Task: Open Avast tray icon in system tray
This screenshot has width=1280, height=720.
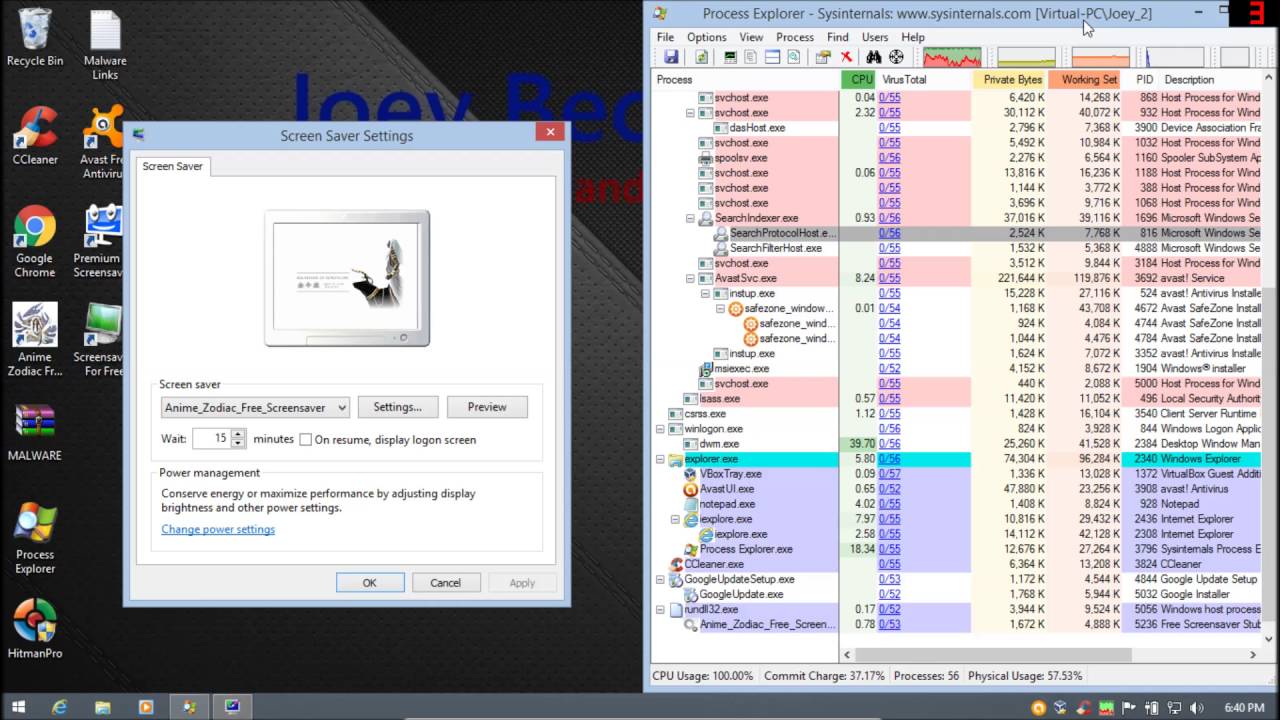Action: click(x=1039, y=707)
